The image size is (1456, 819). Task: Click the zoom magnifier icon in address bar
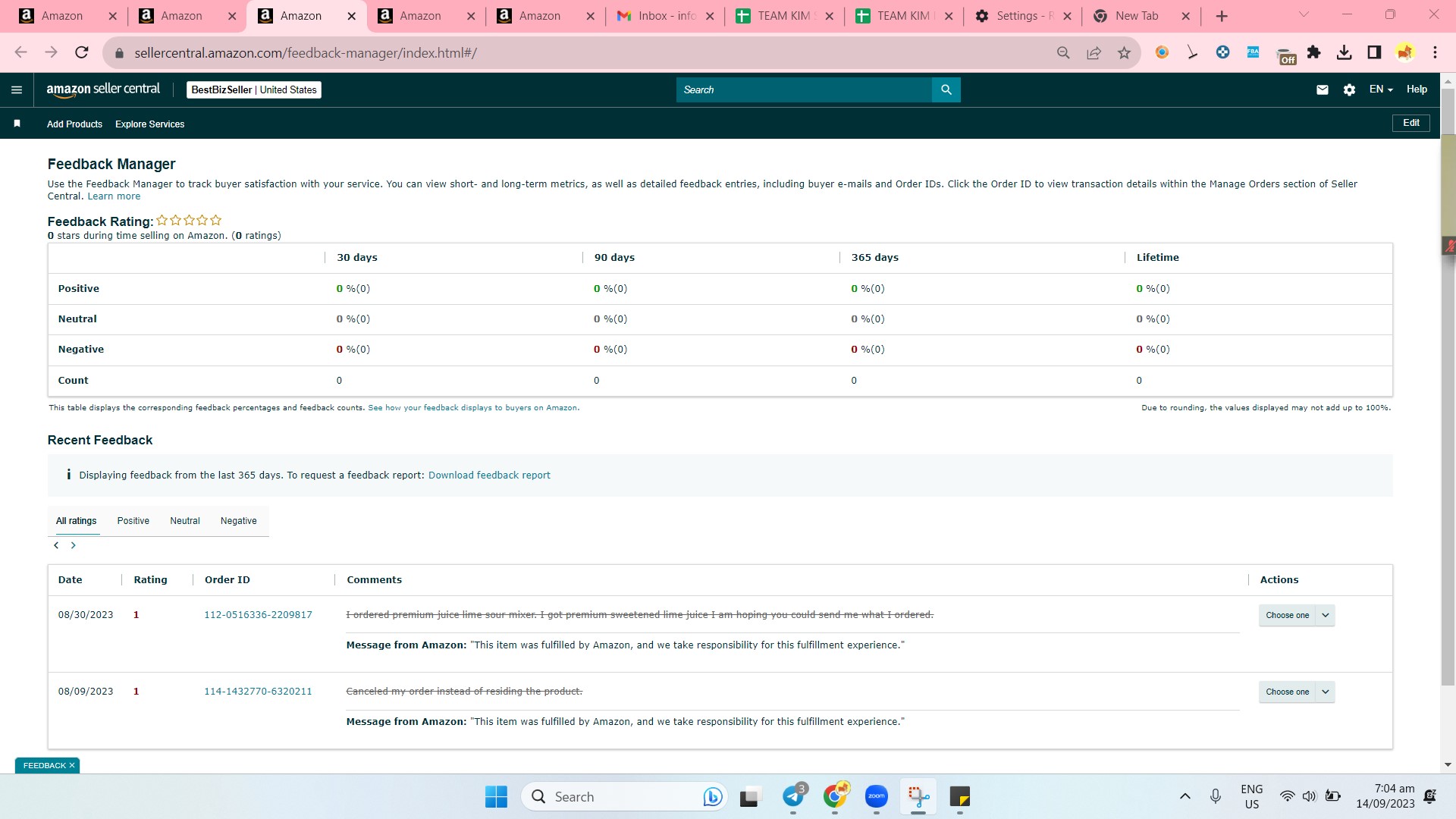click(x=1063, y=52)
